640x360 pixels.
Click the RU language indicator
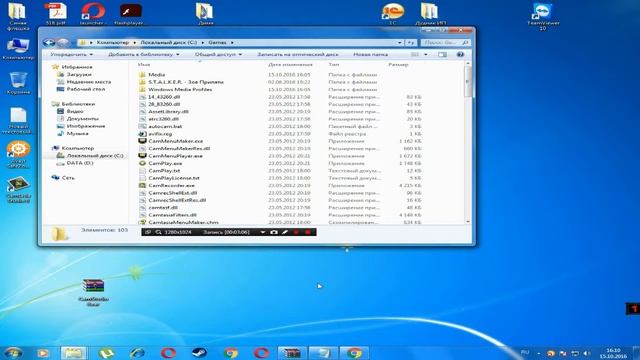(525, 352)
